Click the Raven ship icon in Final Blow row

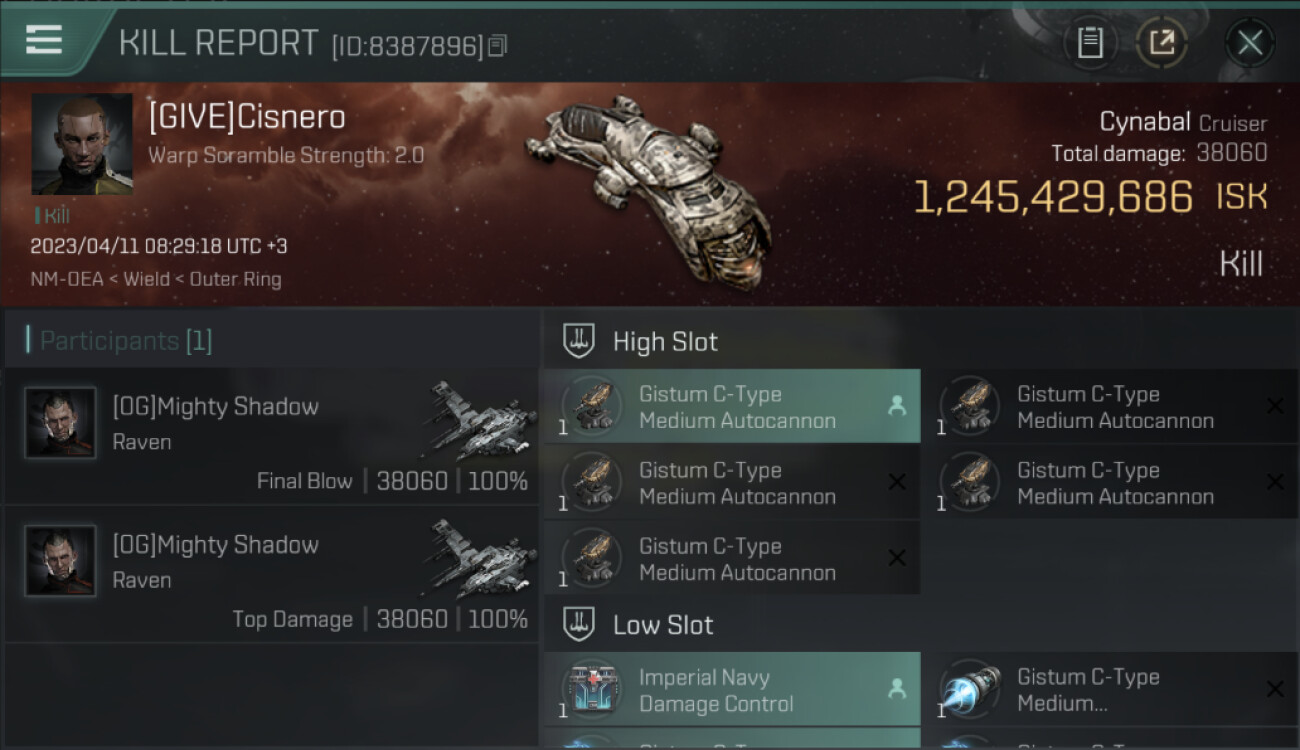[482, 418]
